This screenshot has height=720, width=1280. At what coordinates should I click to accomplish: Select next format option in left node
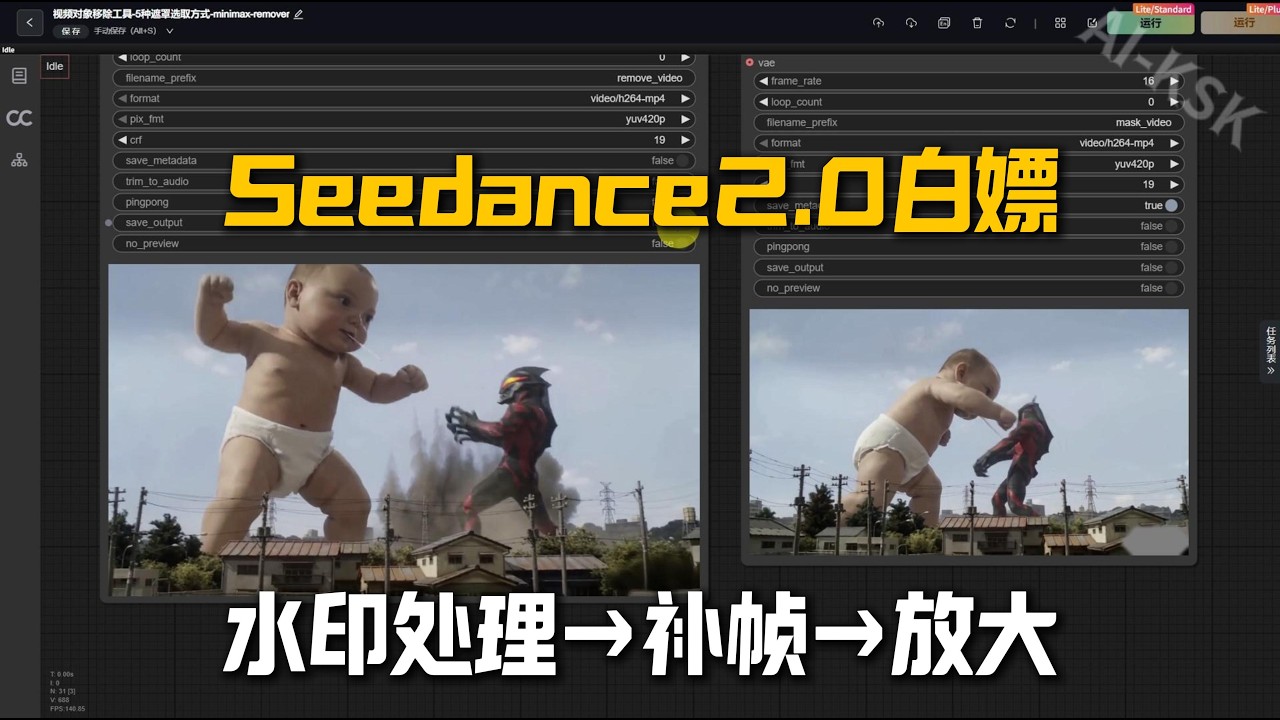coord(686,98)
